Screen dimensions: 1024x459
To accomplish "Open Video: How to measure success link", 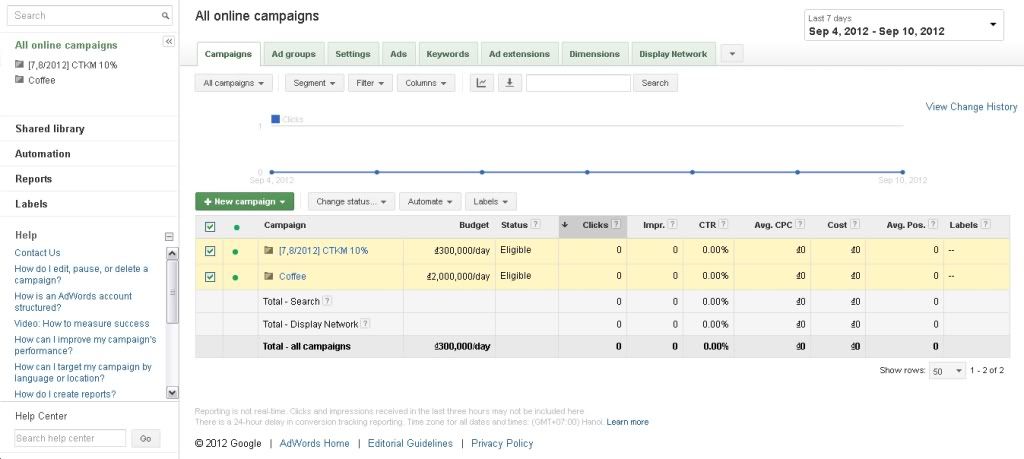I will [x=82, y=323].
